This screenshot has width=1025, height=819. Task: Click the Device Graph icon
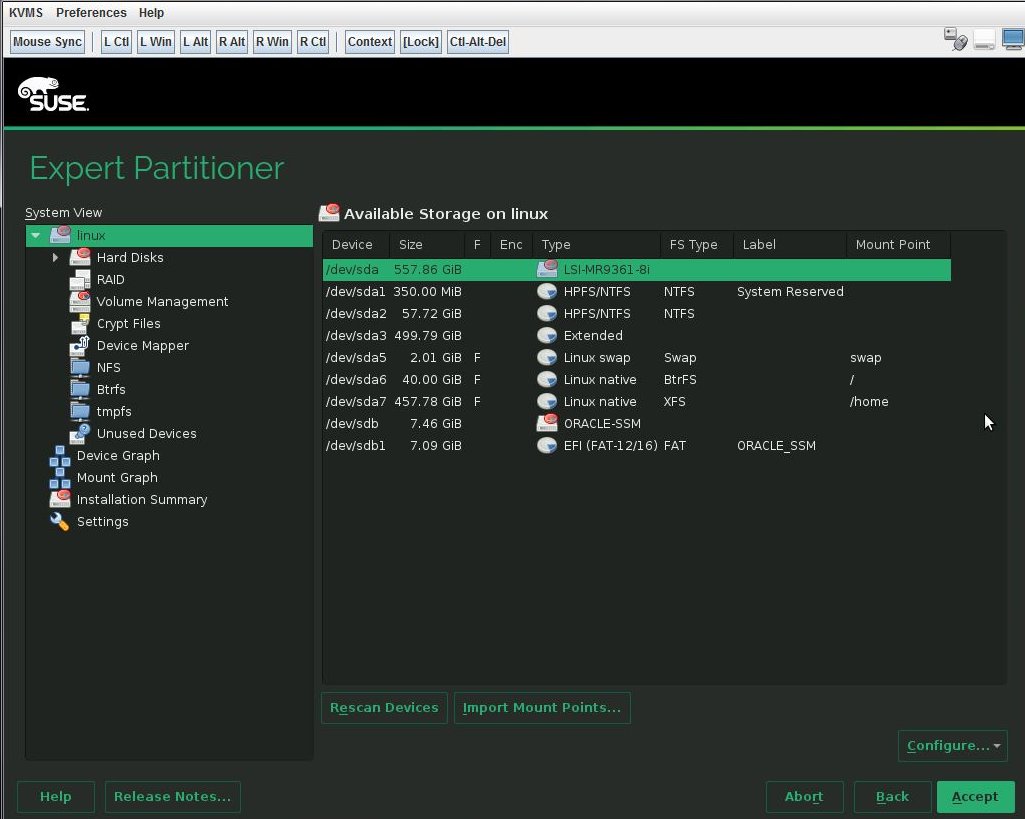pyautogui.click(x=59, y=455)
